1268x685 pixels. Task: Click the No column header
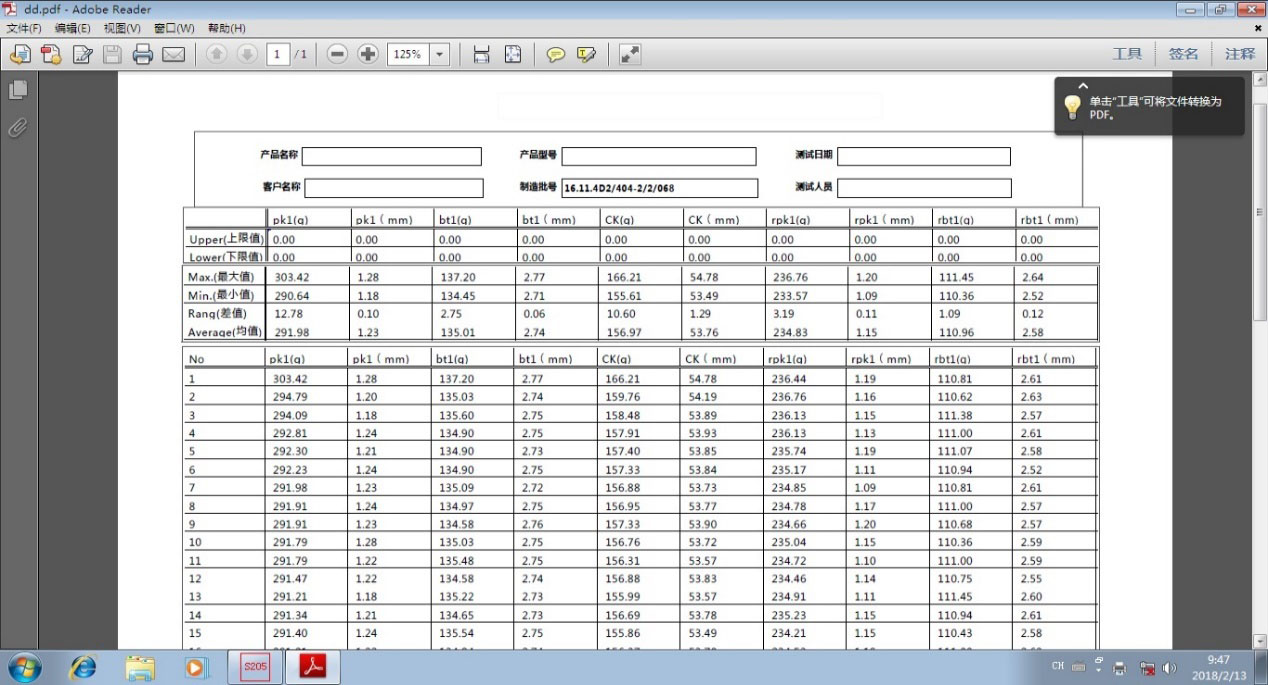click(196, 359)
